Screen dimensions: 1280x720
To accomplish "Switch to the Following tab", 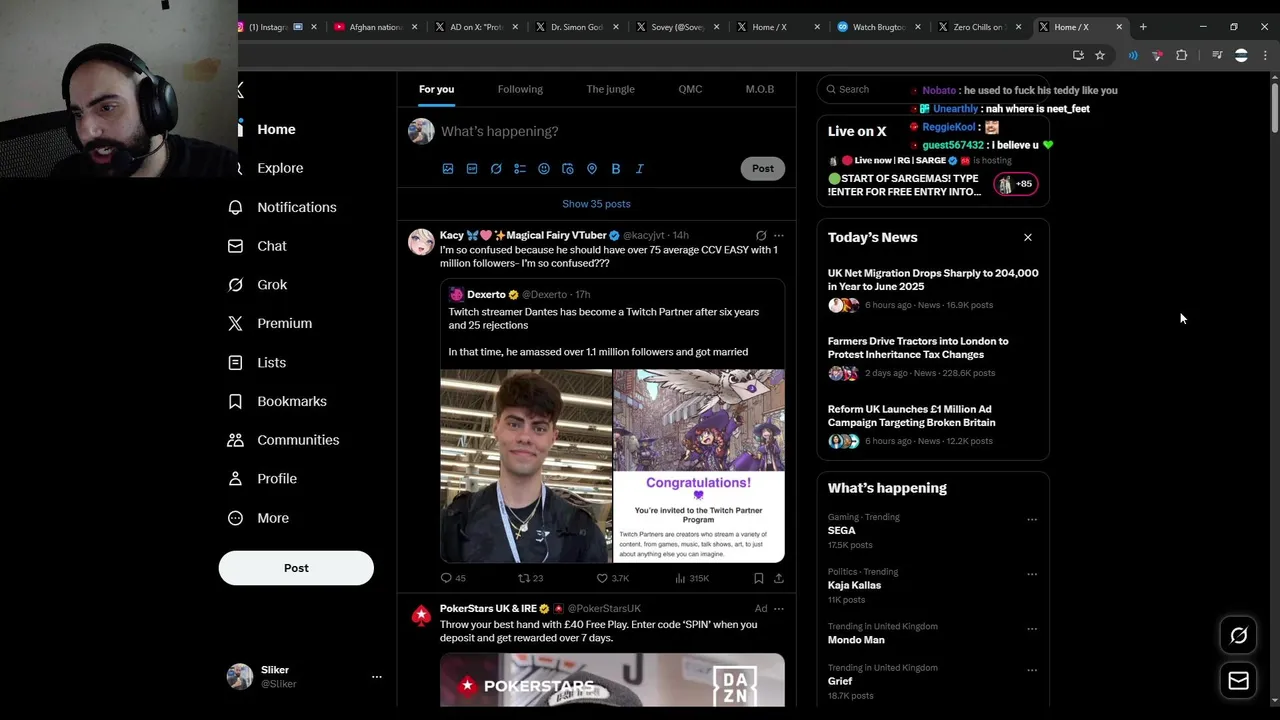I will click(x=520, y=89).
